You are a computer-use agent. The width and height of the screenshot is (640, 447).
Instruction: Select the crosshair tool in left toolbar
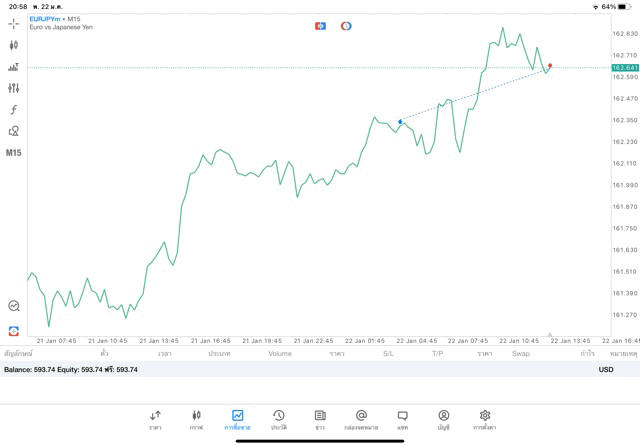coord(14,23)
